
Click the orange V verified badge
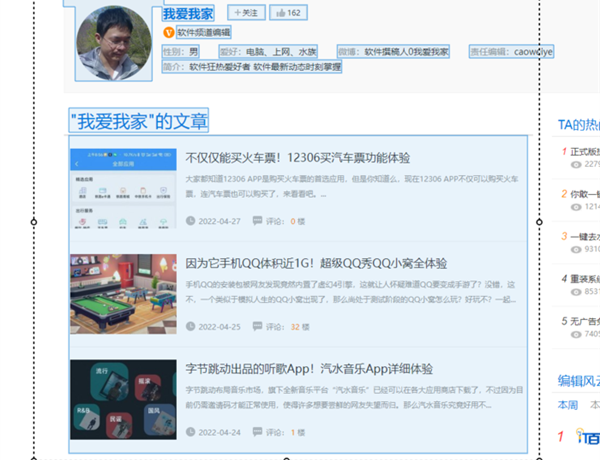[169, 33]
